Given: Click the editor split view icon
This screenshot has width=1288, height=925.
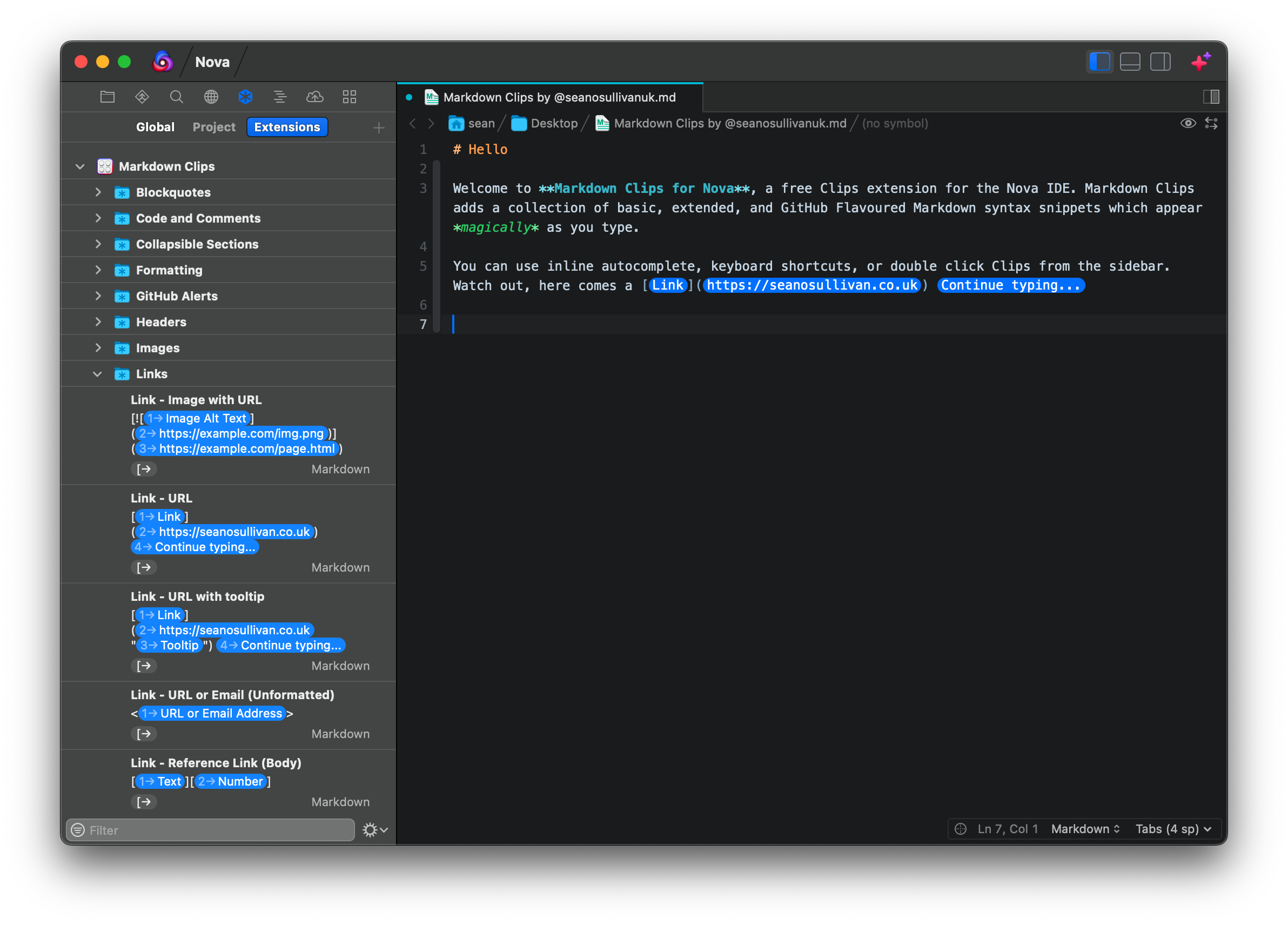Looking at the screenshot, I should 1211,97.
